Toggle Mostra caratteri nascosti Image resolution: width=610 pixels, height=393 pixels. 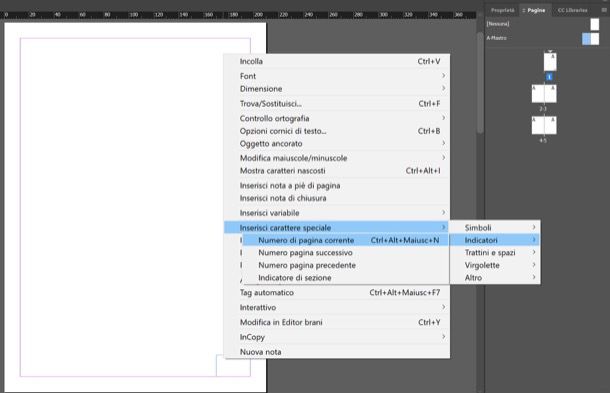[x=337, y=170]
